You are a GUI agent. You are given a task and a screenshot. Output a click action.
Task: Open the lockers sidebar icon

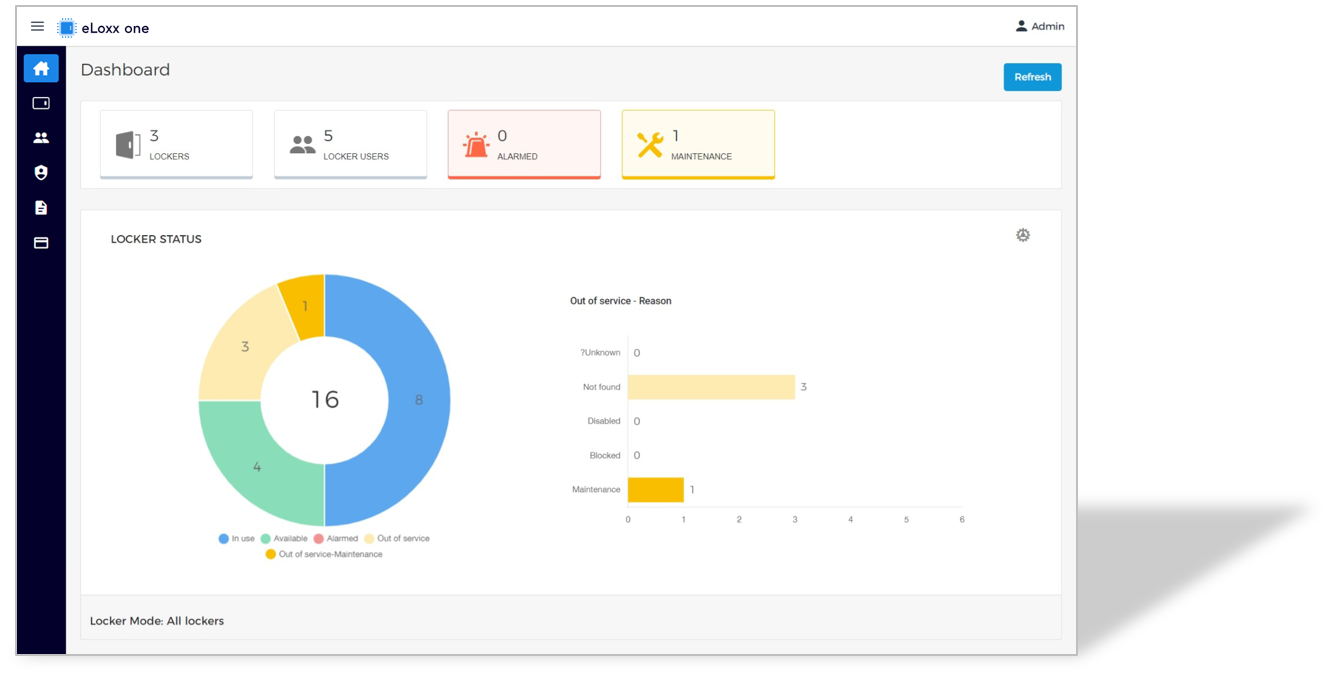click(x=41, y=103)
